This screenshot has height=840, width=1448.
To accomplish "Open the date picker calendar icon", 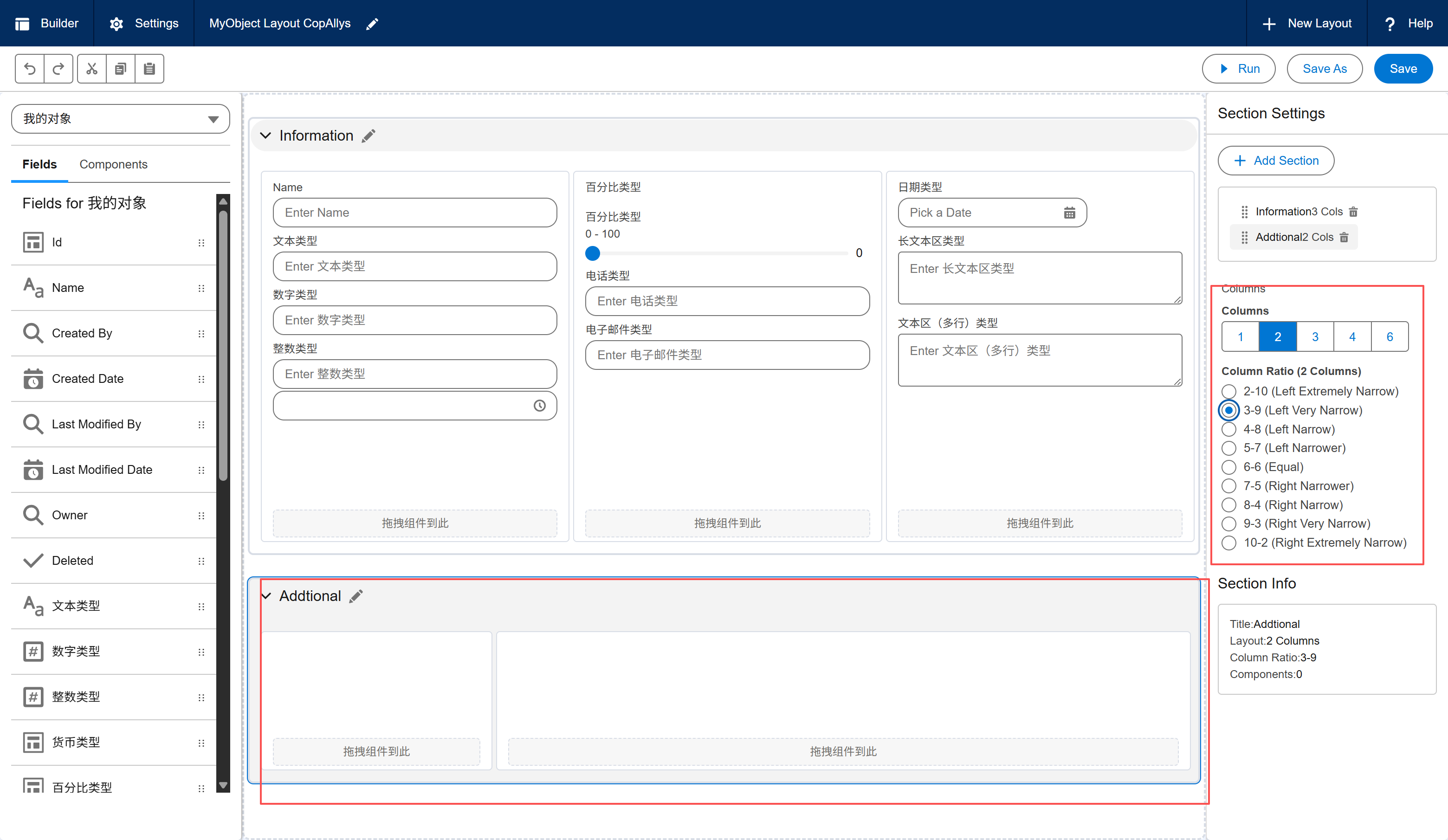I will 1069,213.
